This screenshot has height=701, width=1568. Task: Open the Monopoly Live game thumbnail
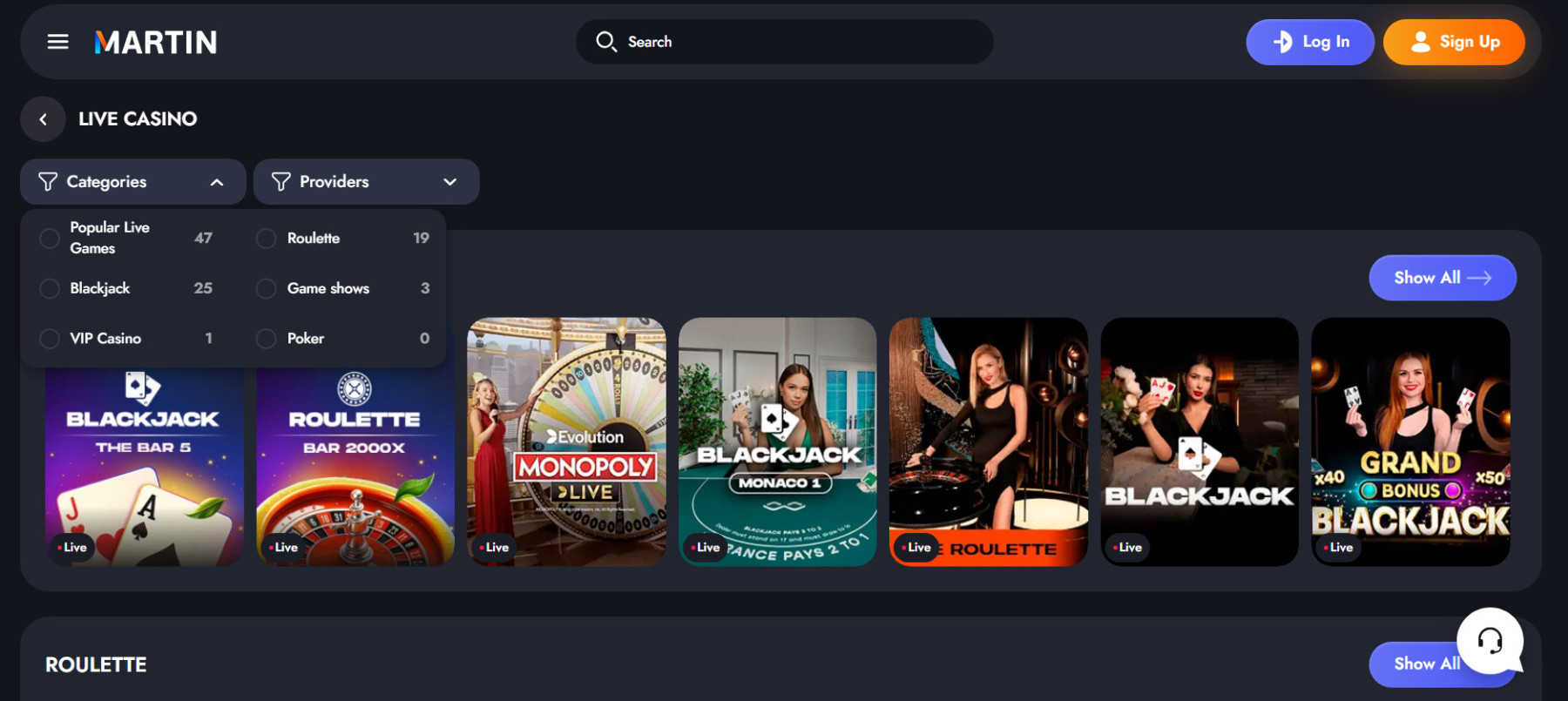click(x=566, y=441)
